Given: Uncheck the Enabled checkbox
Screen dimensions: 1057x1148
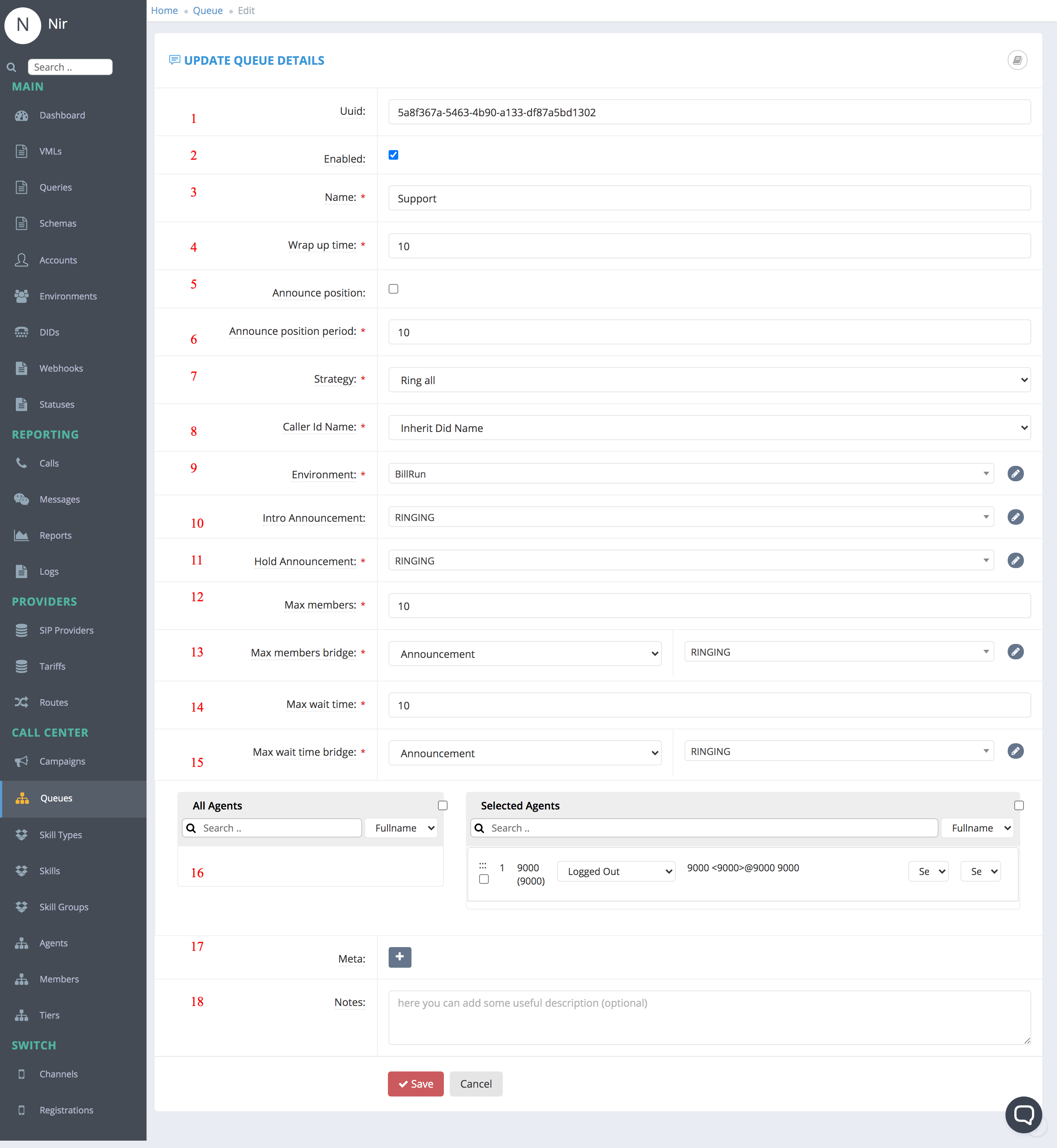Looking at the screenshot, I should click(393, 155).
